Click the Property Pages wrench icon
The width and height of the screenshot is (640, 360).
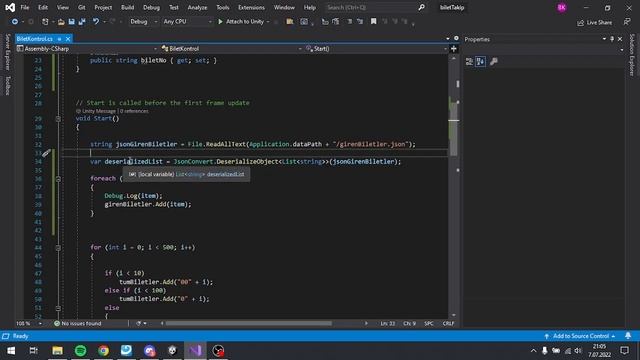pos(493,62)
